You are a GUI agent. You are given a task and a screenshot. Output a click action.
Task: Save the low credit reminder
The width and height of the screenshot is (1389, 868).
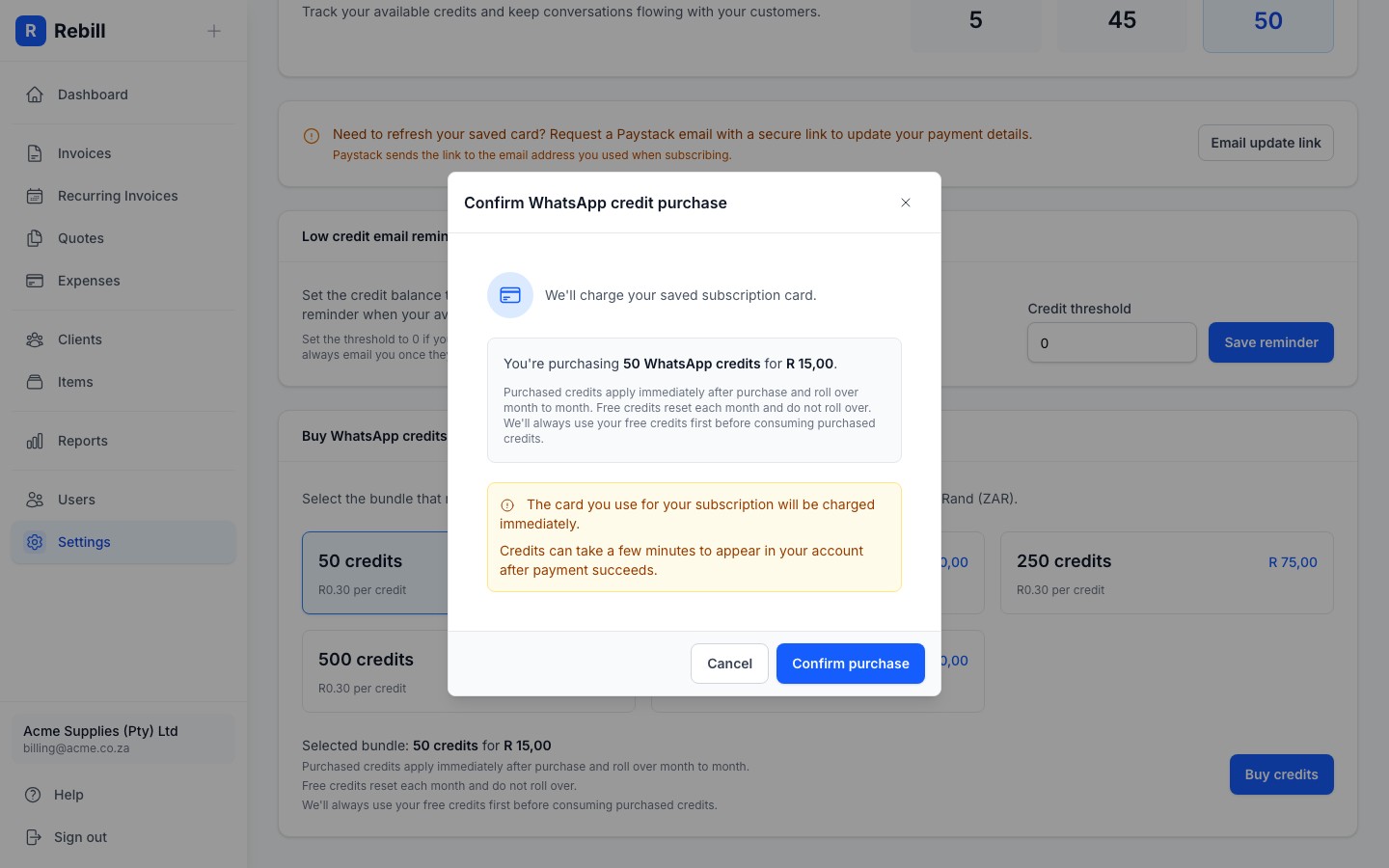1270,342
